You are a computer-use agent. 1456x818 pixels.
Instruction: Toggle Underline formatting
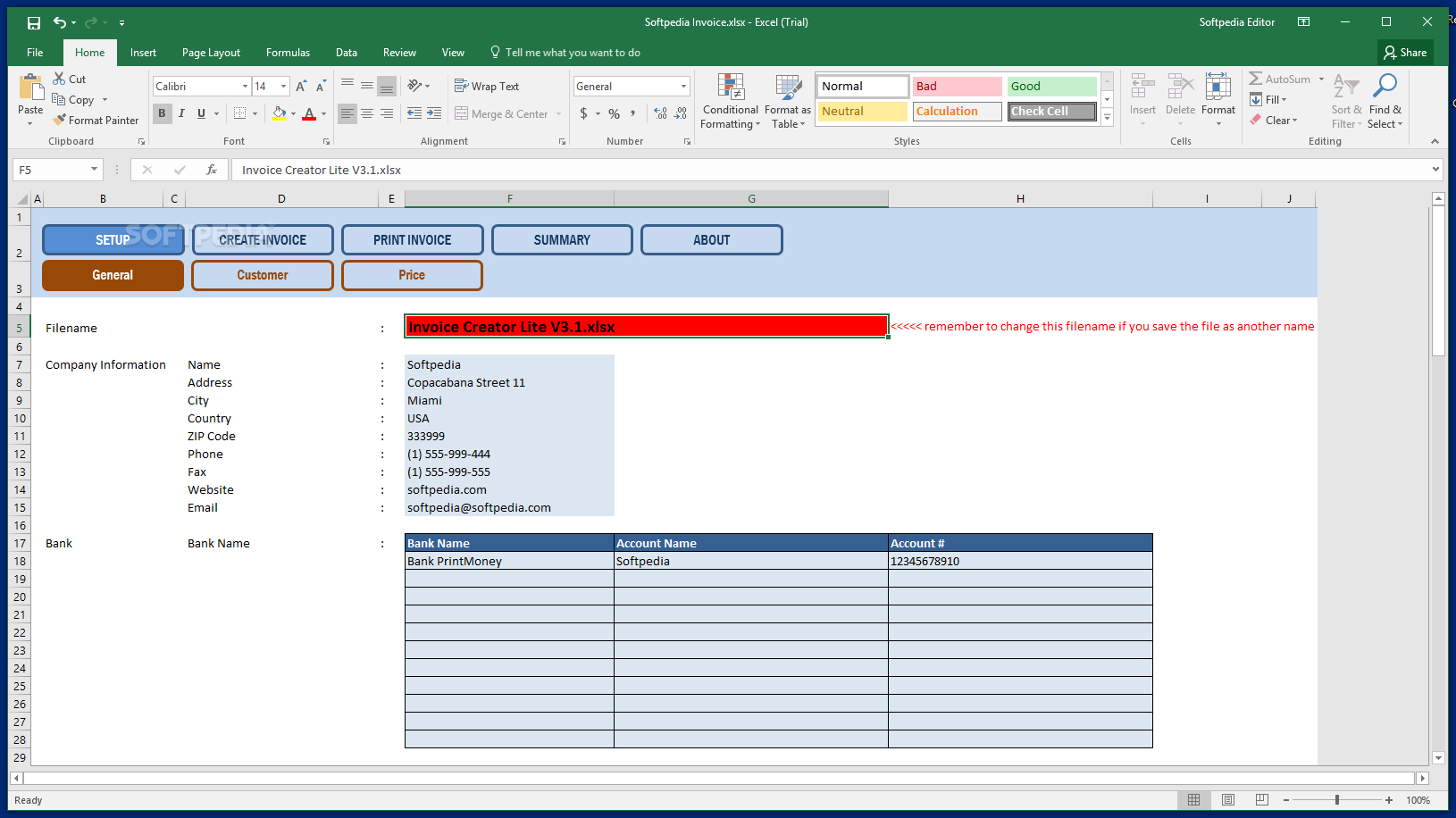(201, 113)
